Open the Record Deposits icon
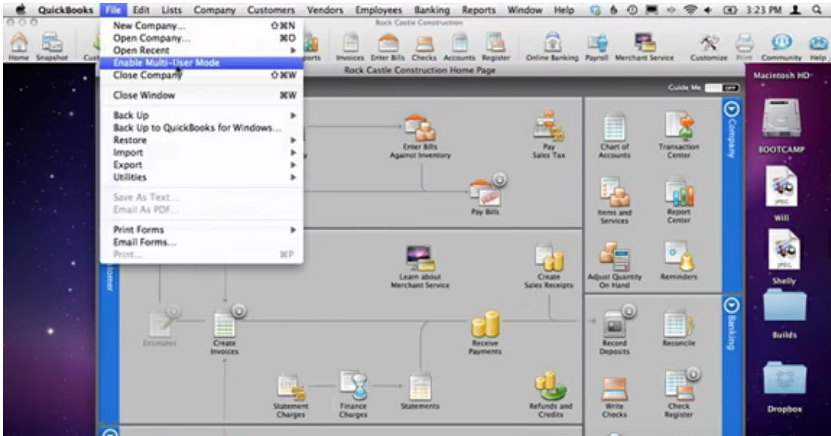 point(614,333)
